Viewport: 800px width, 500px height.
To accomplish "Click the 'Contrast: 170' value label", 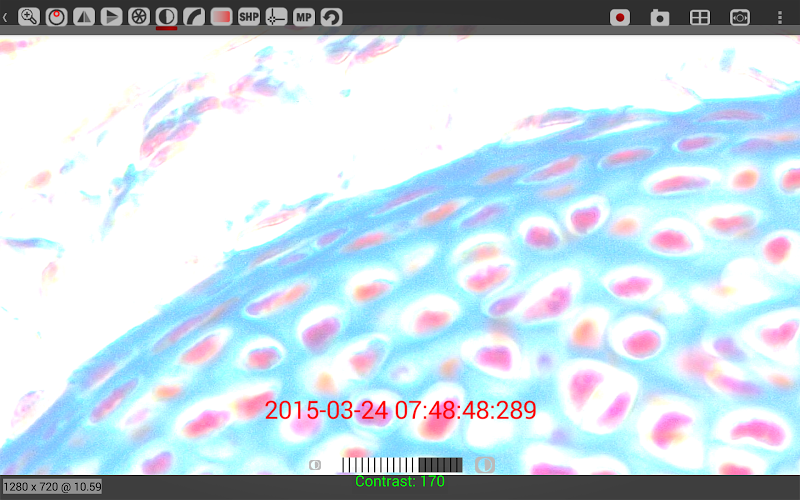I will [x=400, y=481].
